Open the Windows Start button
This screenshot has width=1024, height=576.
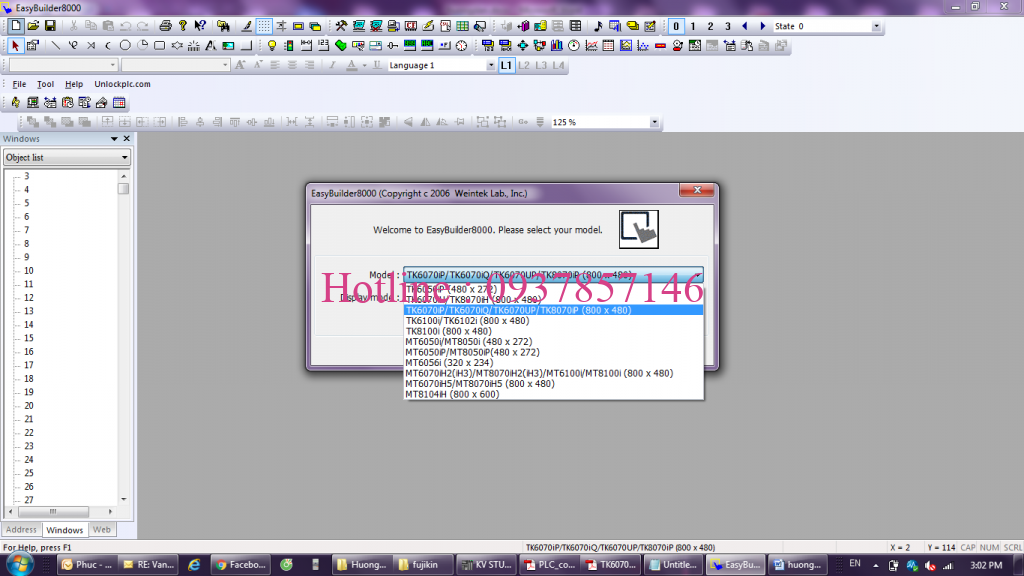[x=20, y=564]
